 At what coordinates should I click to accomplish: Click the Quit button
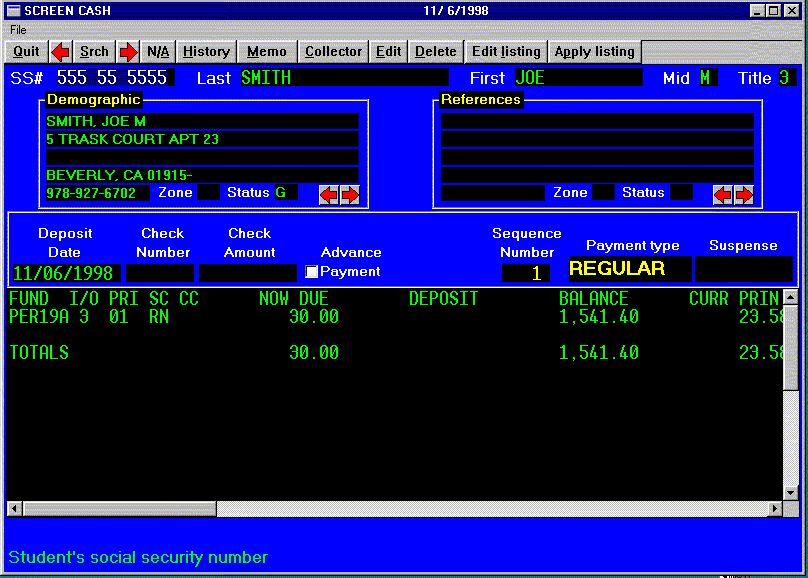(x=26, y=52)
